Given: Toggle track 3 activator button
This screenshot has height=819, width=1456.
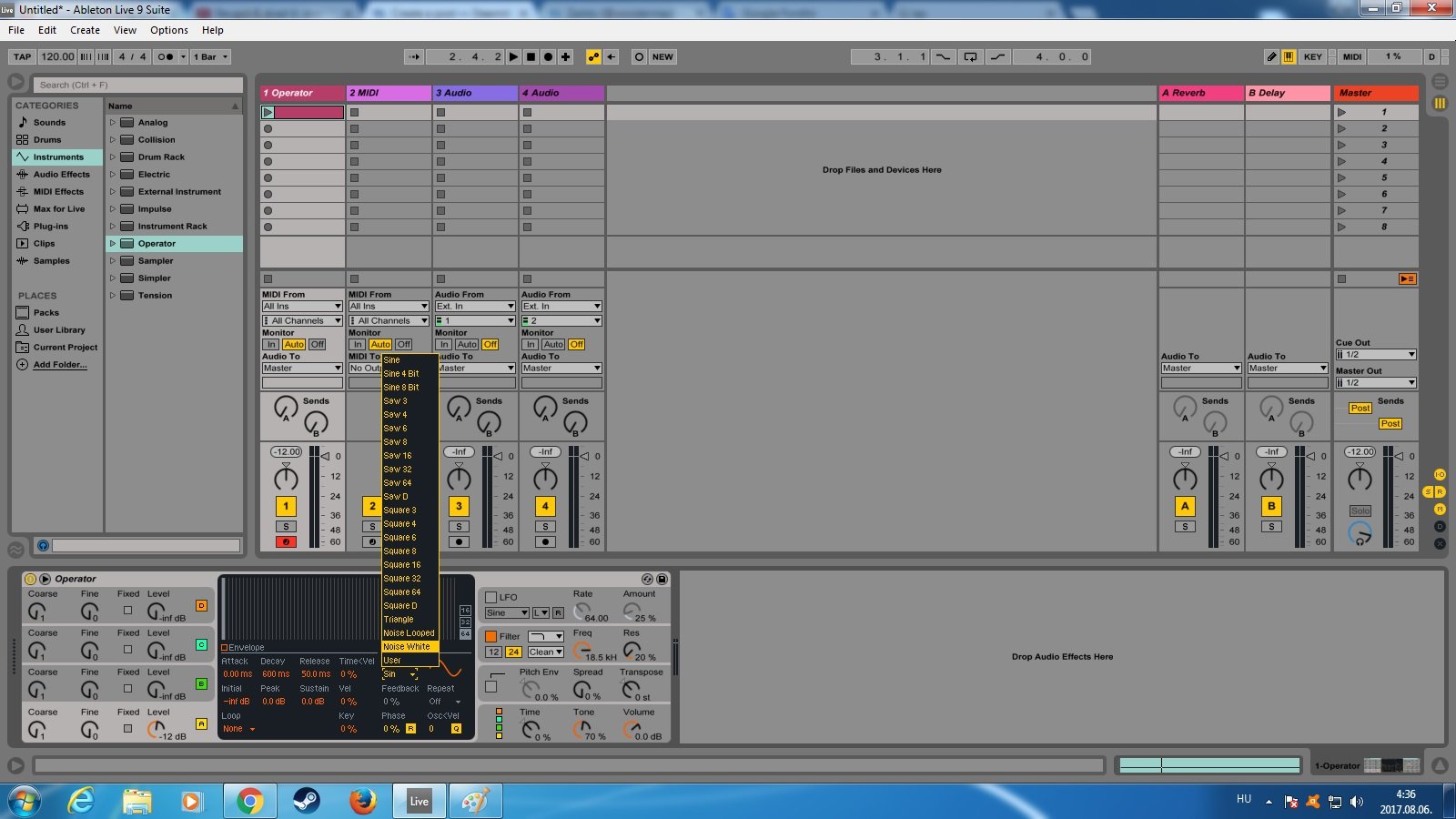Looking at the screenshot, I should (459, 506).
